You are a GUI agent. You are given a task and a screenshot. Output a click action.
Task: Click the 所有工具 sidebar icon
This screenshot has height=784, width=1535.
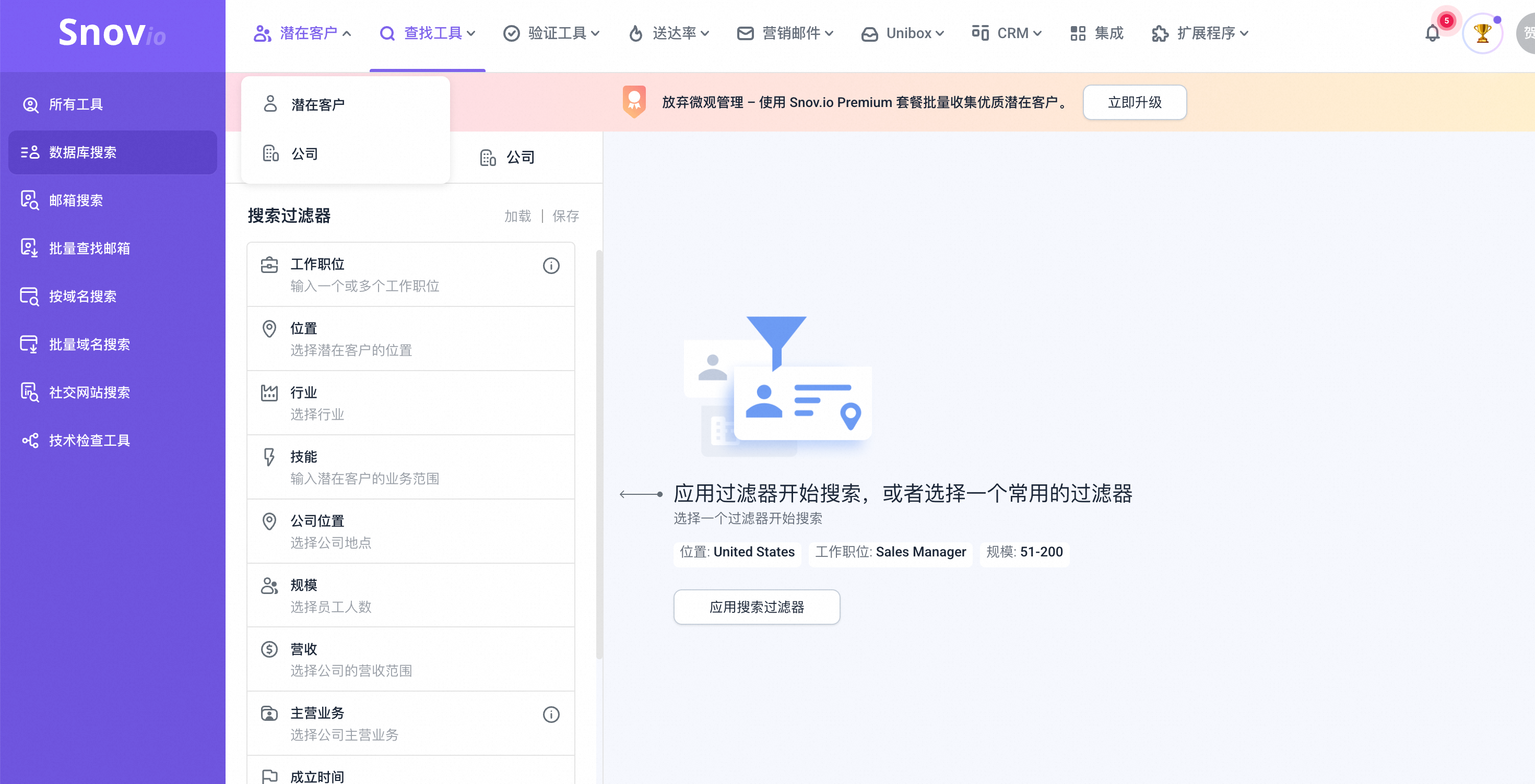(30, 105)
